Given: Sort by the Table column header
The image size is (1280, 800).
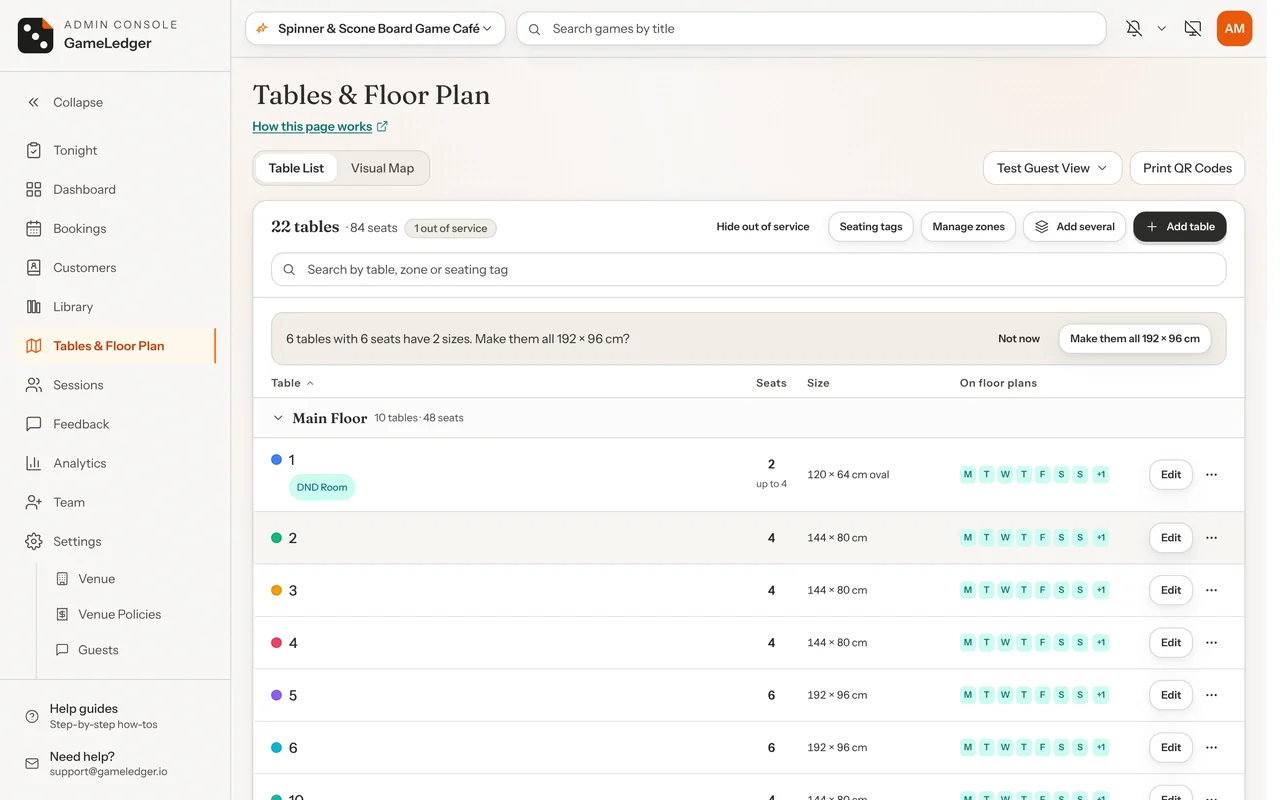Looking at the screenshot, I should [292, 383].
